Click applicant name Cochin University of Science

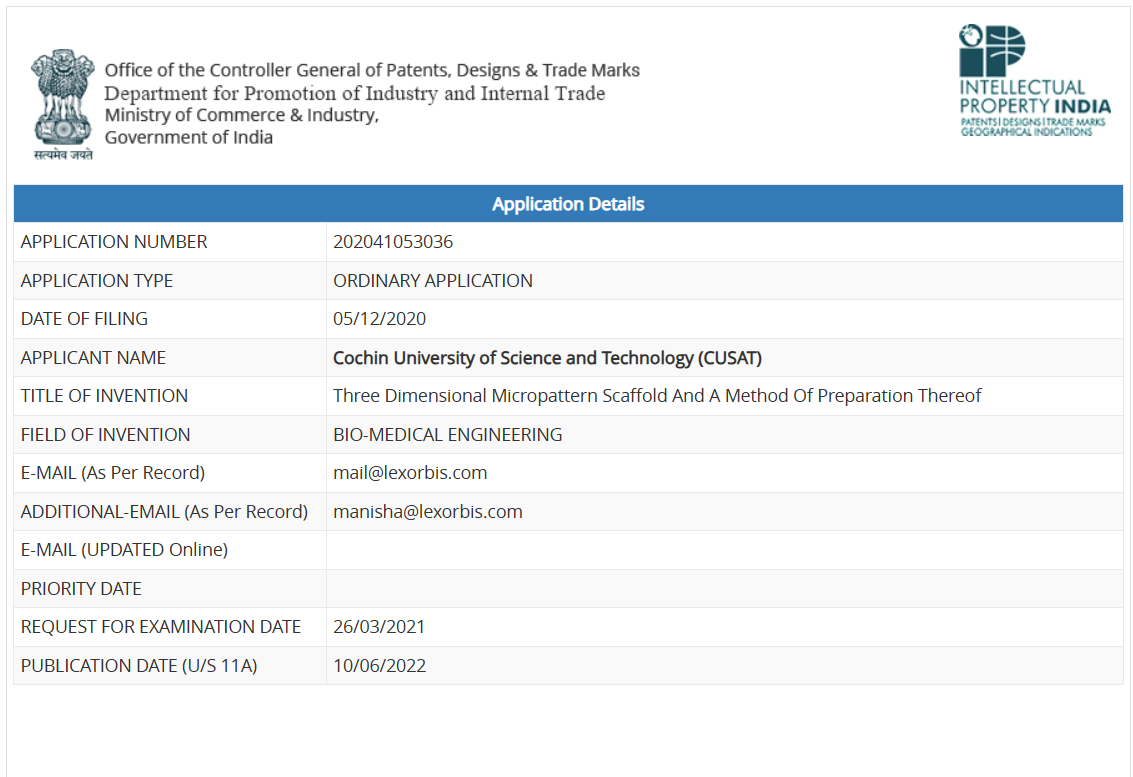click(x=547, y=358)
